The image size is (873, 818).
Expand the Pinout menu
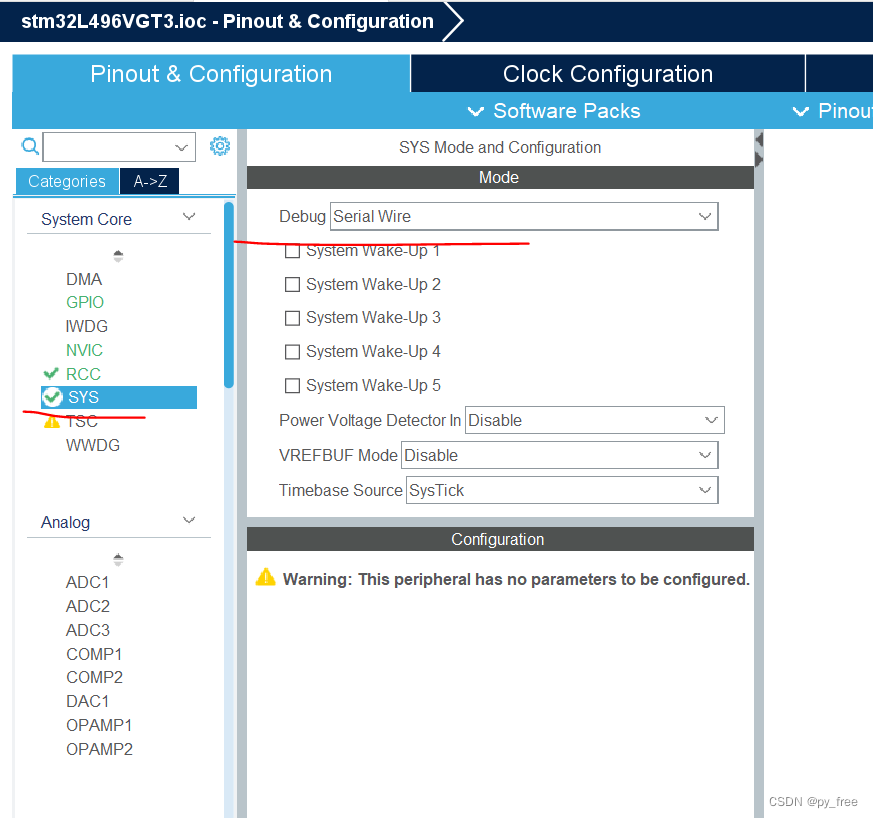point(832,111)
